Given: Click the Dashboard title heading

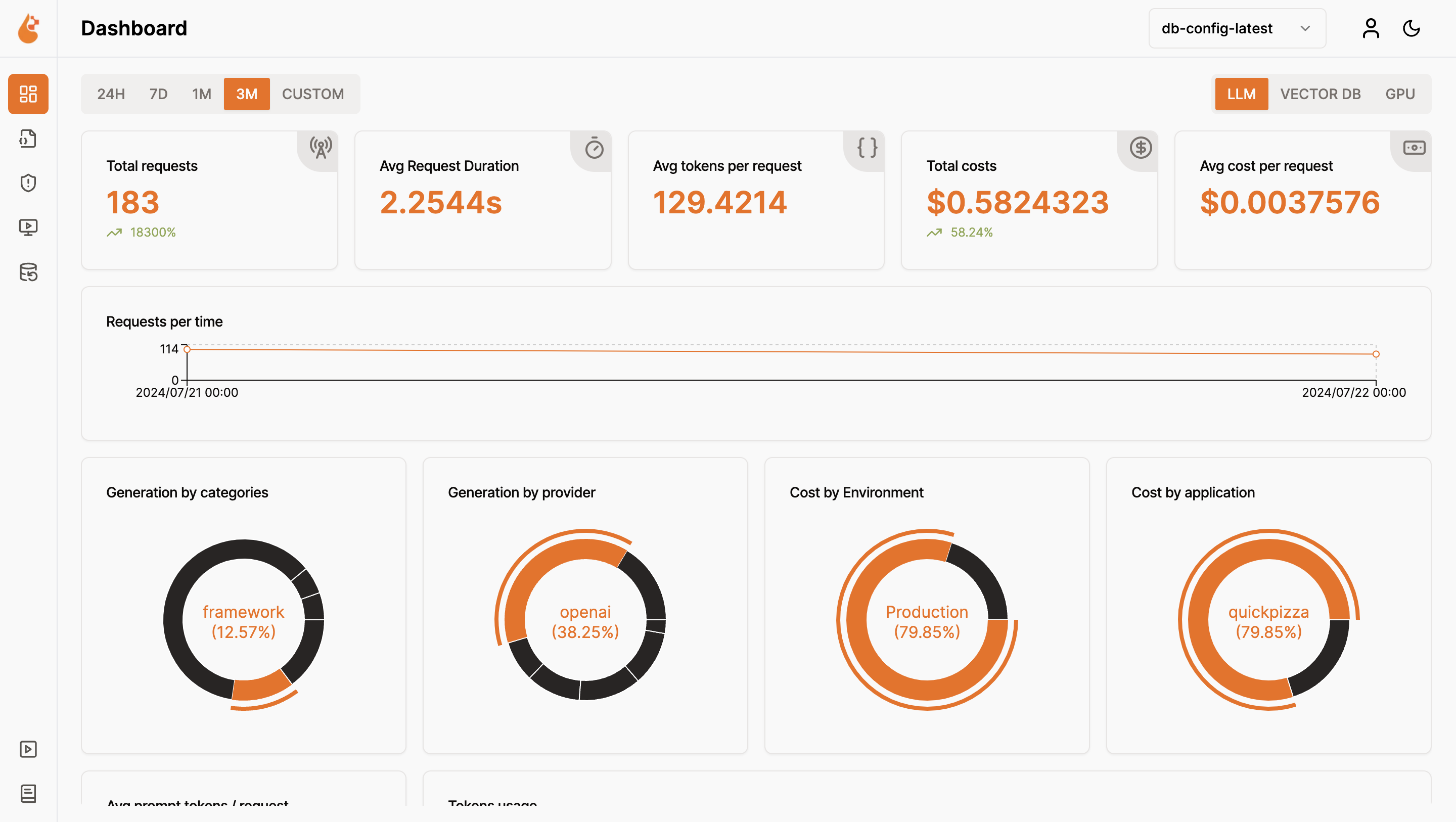Looking at the screenshot, I should [x=134, y=28].
